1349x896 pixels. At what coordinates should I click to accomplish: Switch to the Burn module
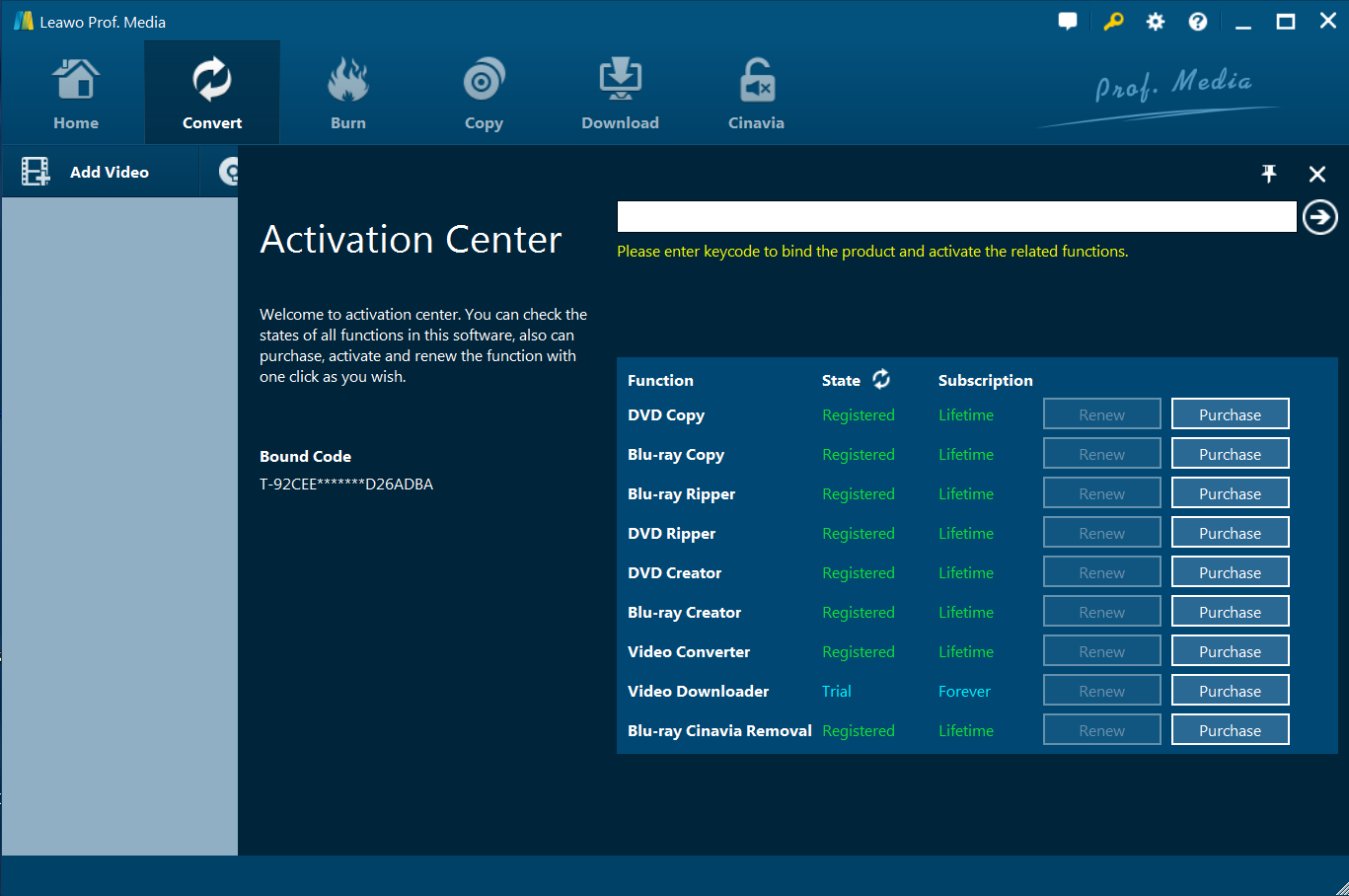[x=347, y=95]
